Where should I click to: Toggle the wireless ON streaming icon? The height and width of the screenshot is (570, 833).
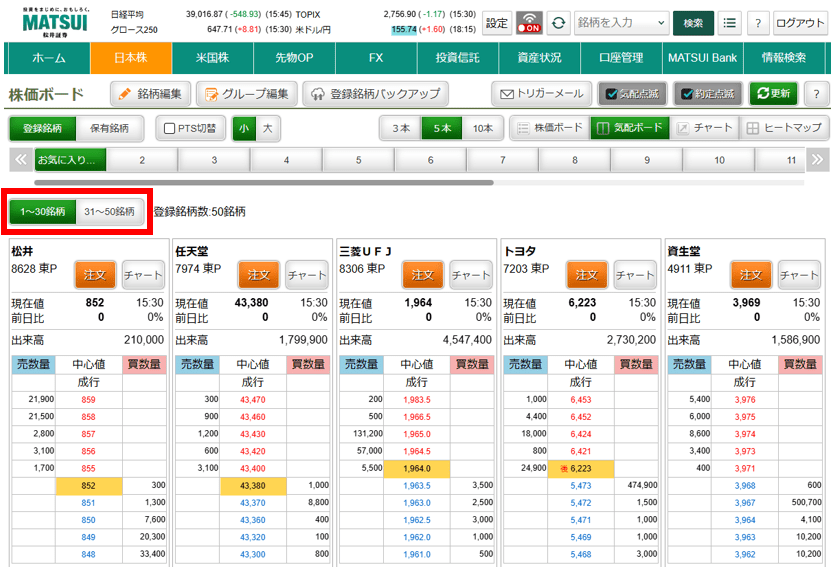[529, 23]
